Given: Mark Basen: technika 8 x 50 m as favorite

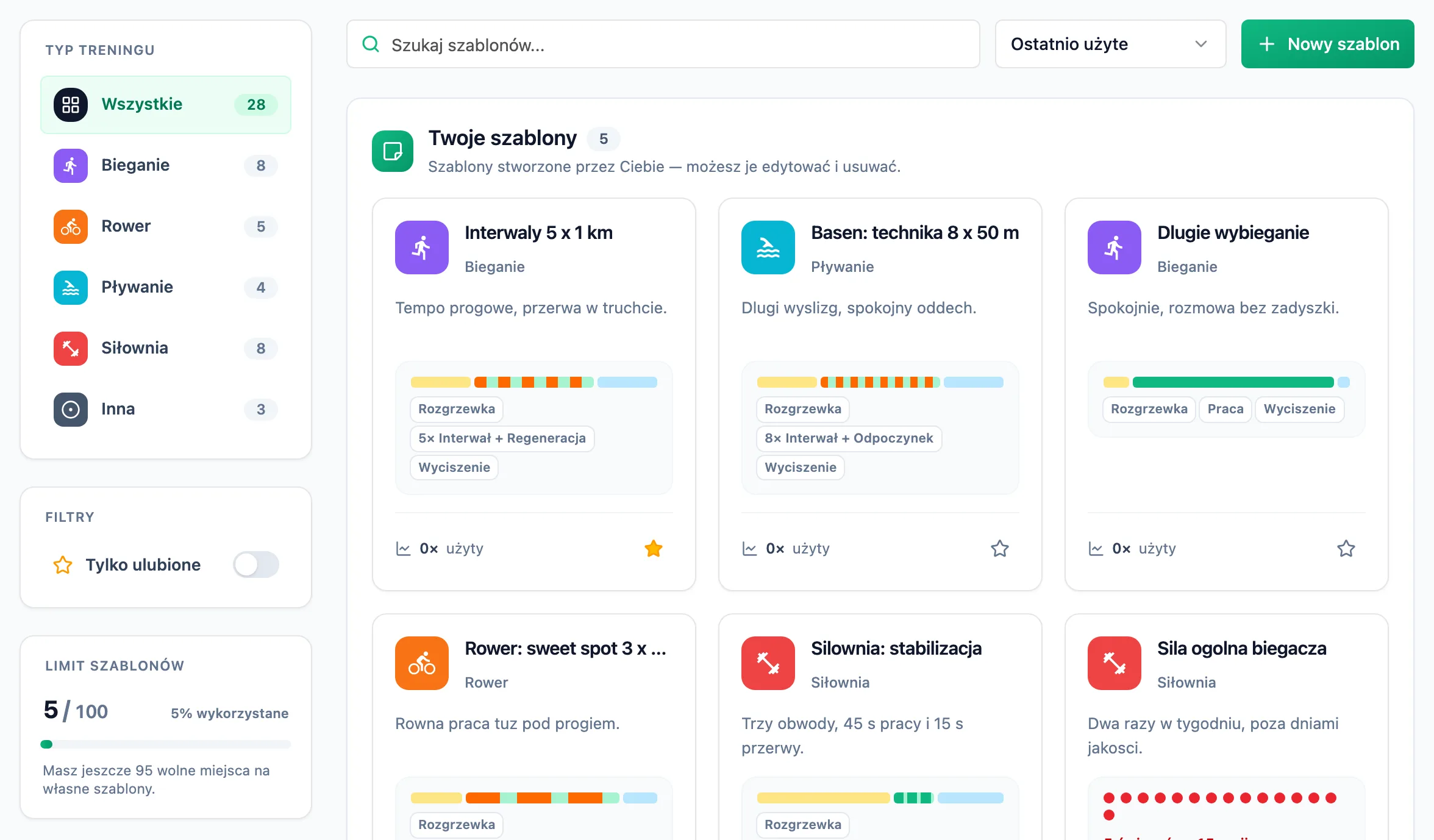Looking at the screenshot, I should [1000, 549].
